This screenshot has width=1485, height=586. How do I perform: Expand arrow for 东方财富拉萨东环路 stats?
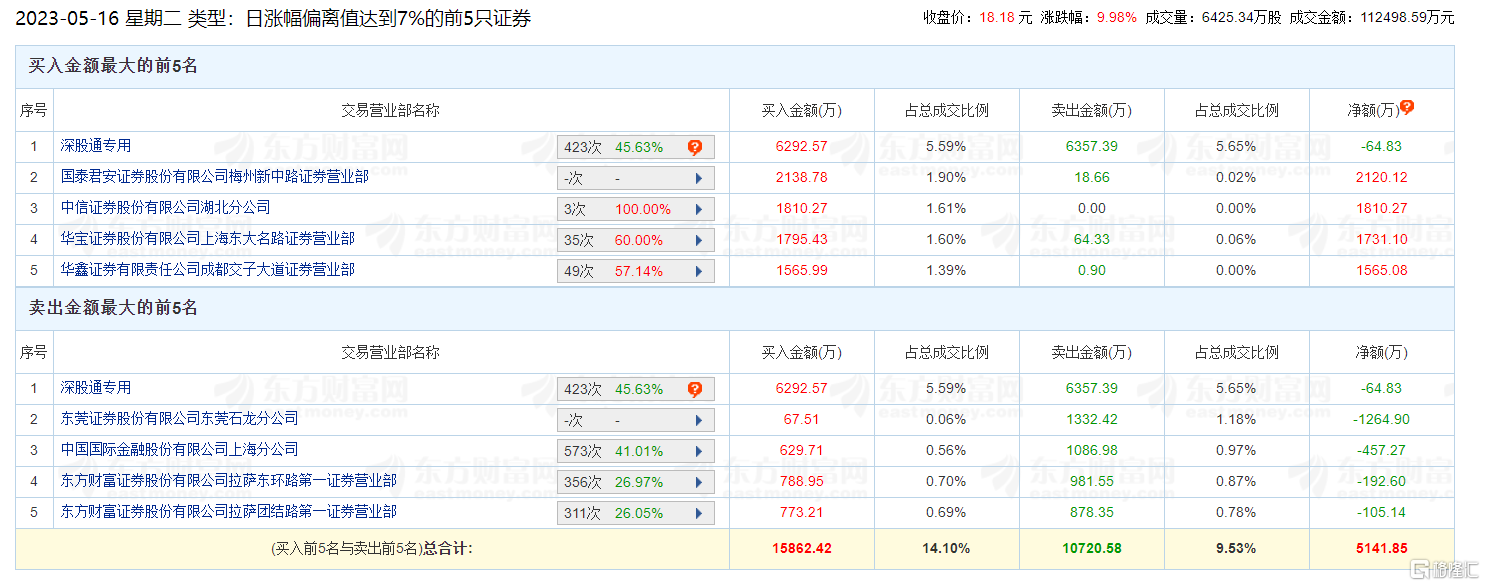click(699, 483)
